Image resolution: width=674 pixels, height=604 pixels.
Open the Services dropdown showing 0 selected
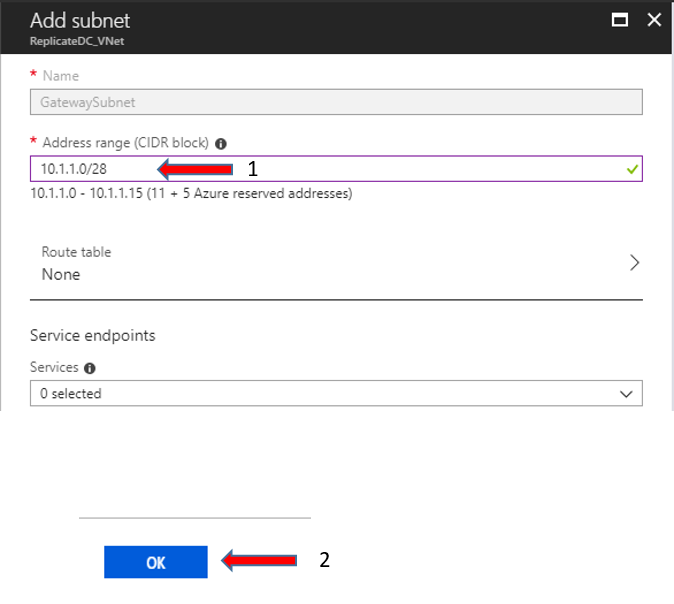click(336, 393)
